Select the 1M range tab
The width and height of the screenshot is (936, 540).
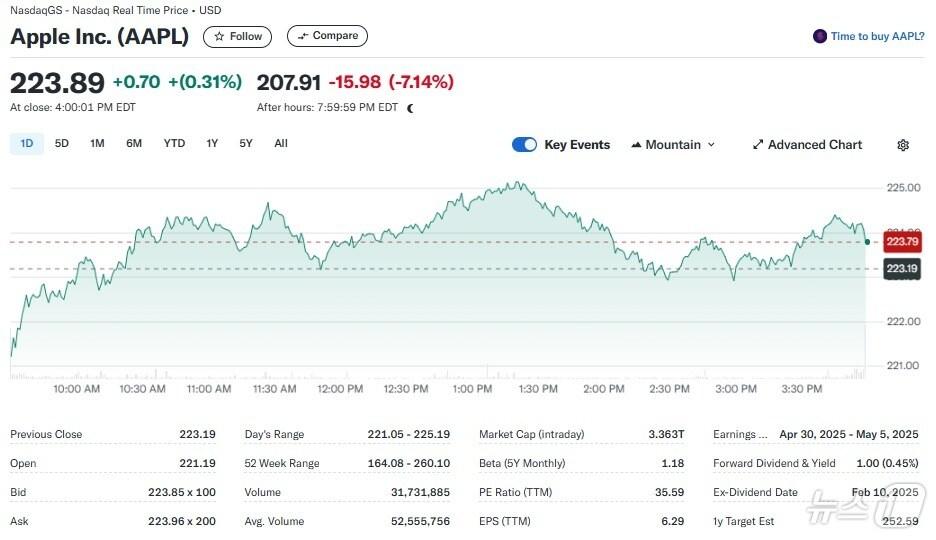click(97, 144)
